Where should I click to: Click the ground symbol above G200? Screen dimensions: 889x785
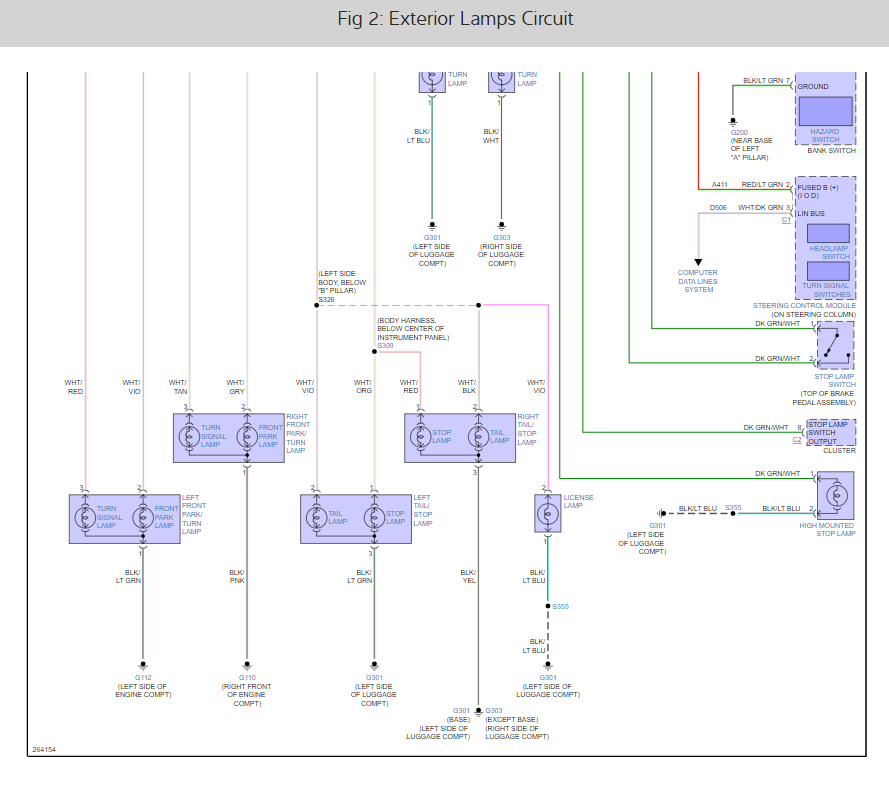[x=733, y=121]
